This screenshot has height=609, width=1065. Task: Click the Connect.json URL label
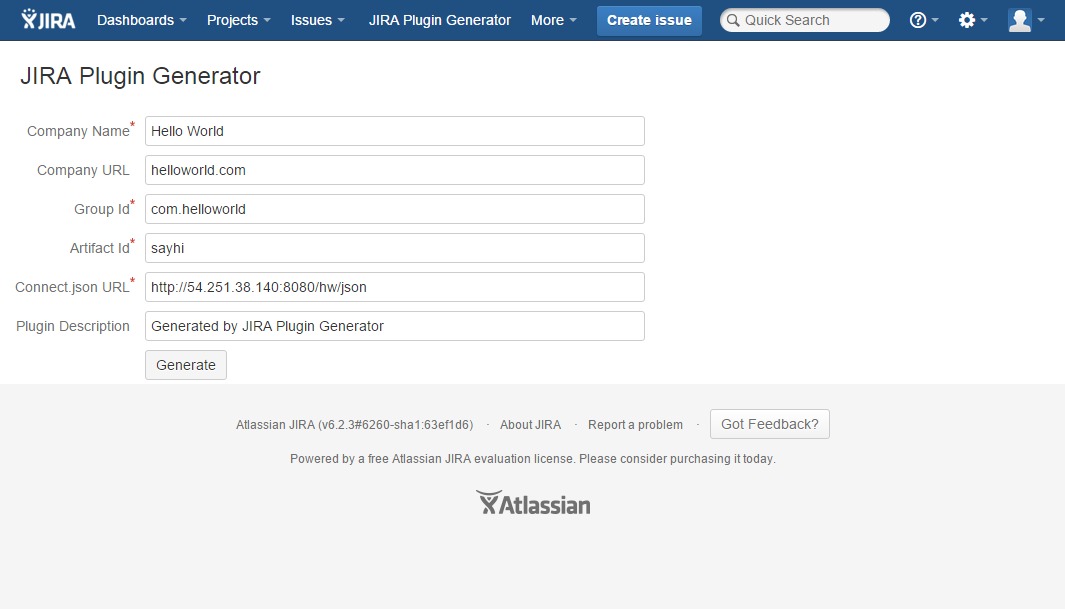(72, 287)
